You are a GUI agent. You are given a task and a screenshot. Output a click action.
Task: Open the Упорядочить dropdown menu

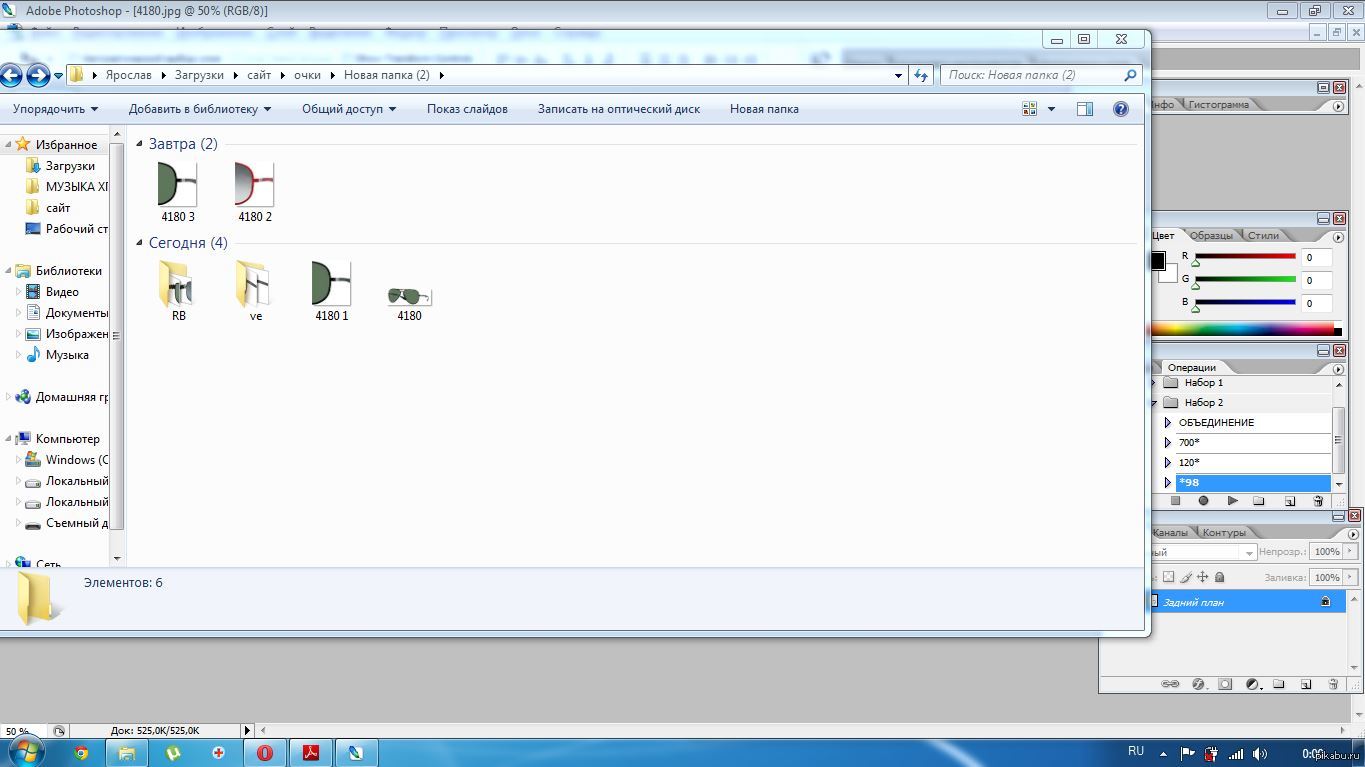tap(55, 109)
